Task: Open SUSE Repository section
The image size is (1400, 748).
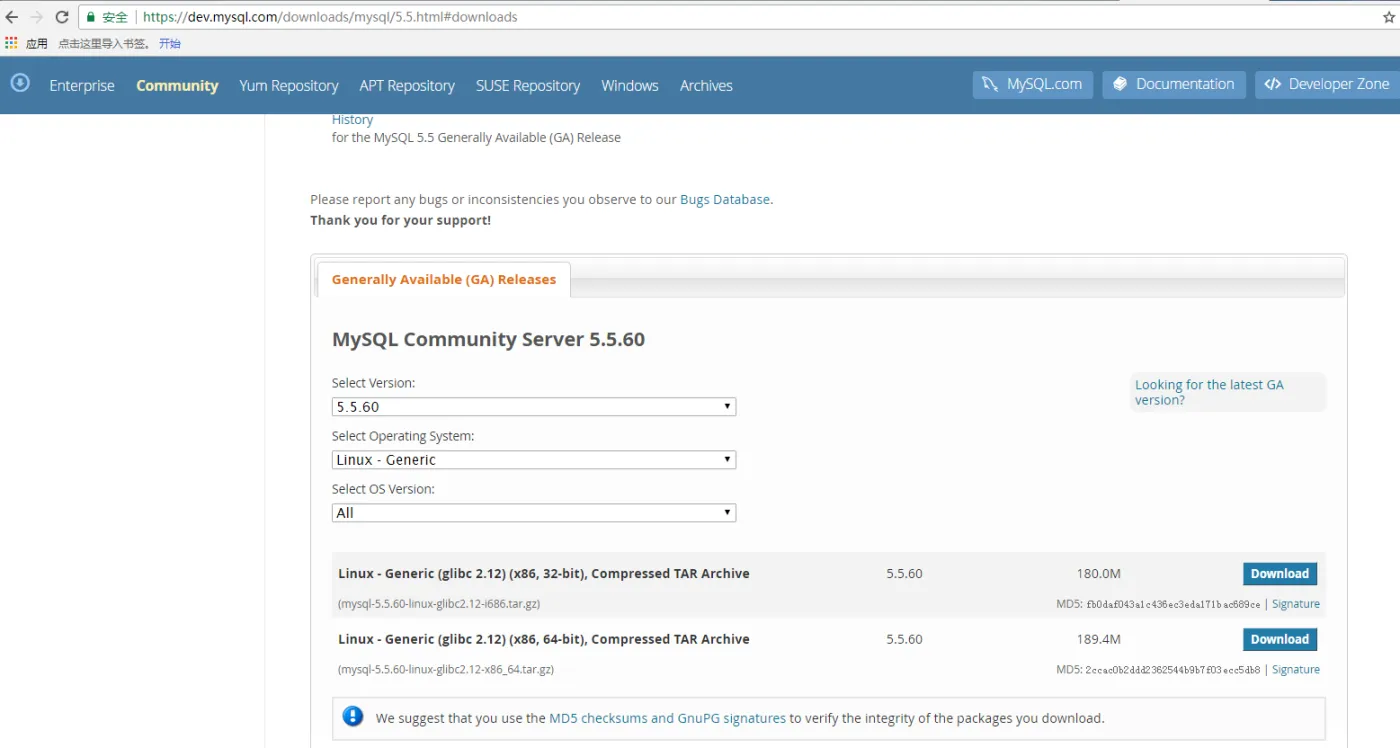Action: [528, 85]
